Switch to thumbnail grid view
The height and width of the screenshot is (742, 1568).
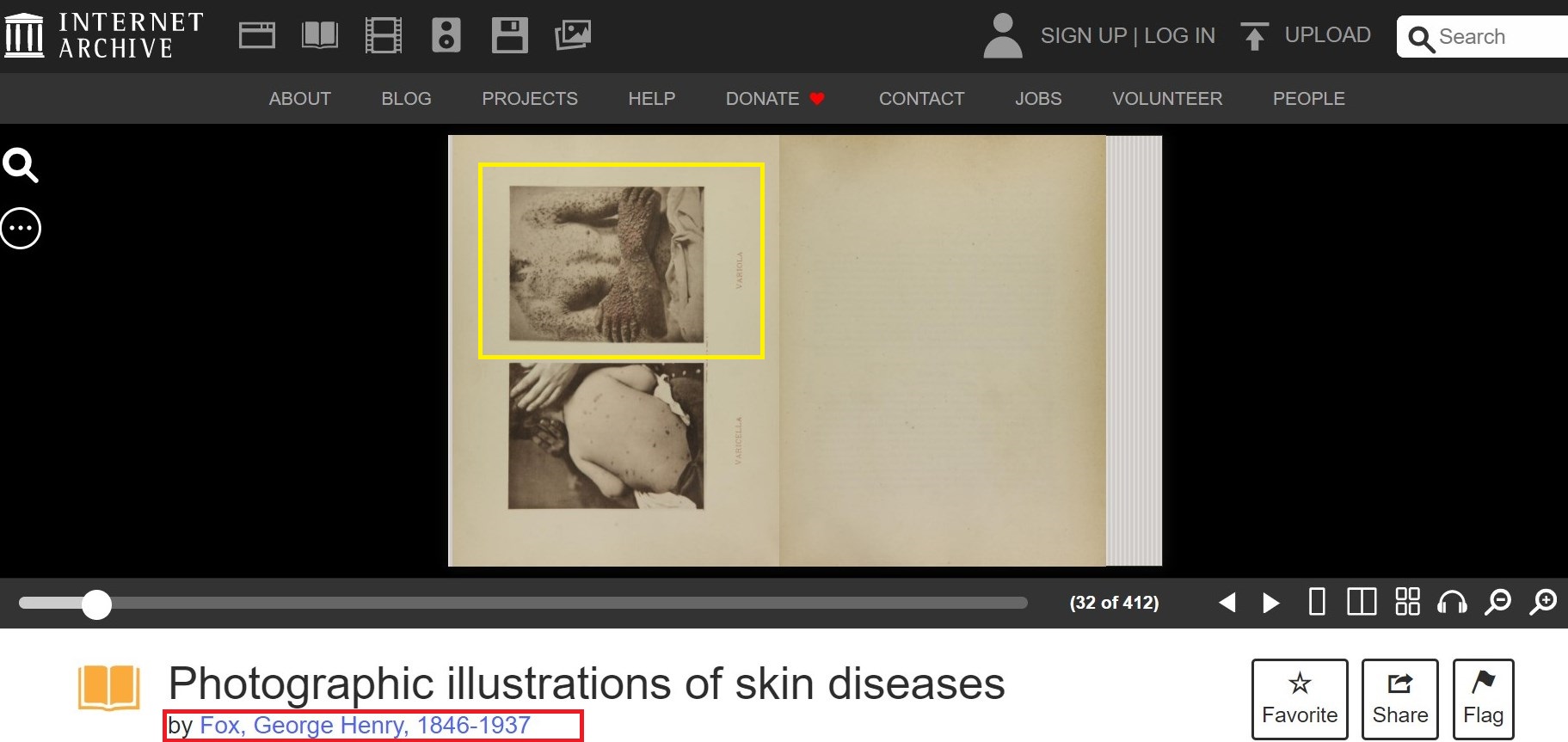pos(1407,602)
